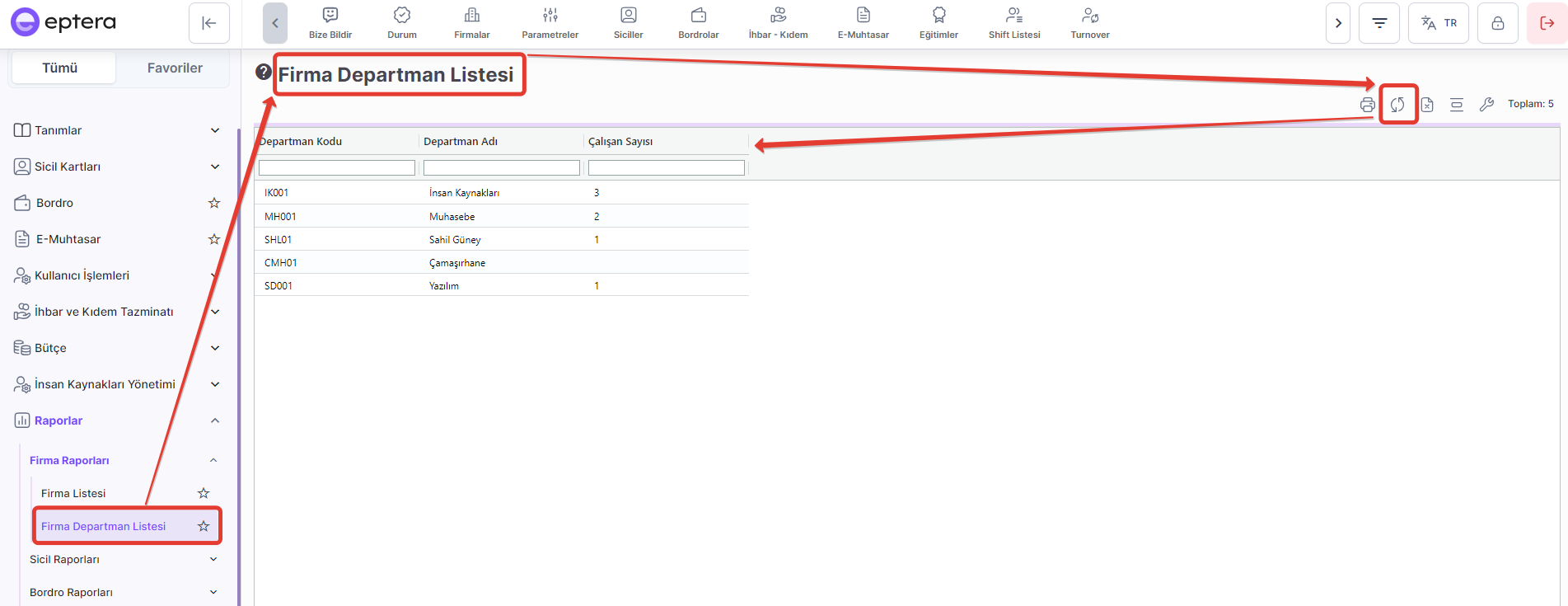Click the red logout icon

point(1547,23)
